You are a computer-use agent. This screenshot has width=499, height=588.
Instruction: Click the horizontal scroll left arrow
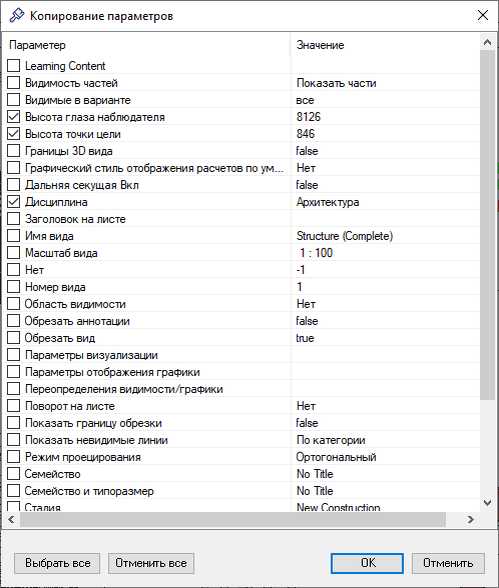pos(11,519)
